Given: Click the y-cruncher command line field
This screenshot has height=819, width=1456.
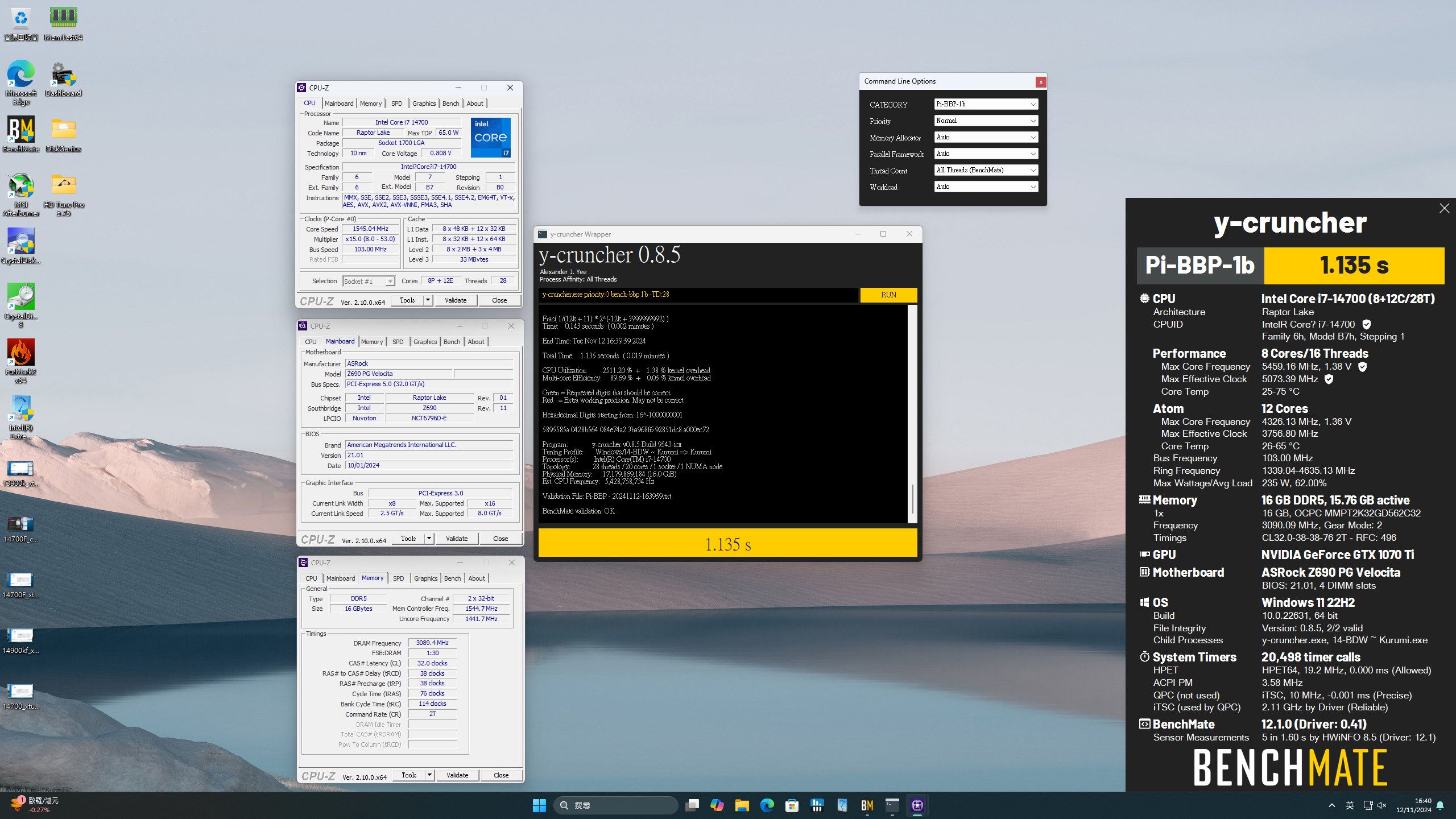Looking at the screenshot, I should pyautogui.click(x=698, y=295).
